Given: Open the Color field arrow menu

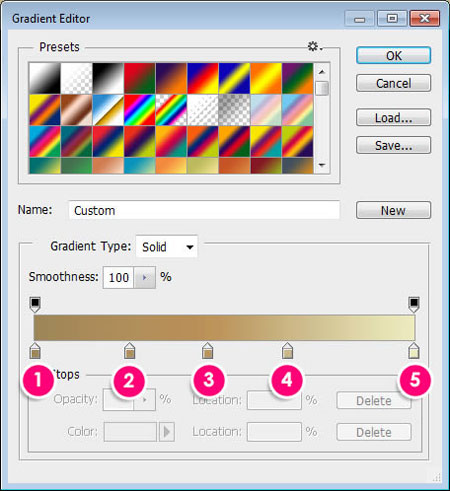Looking at the screenshot, I should coord(167,432).
